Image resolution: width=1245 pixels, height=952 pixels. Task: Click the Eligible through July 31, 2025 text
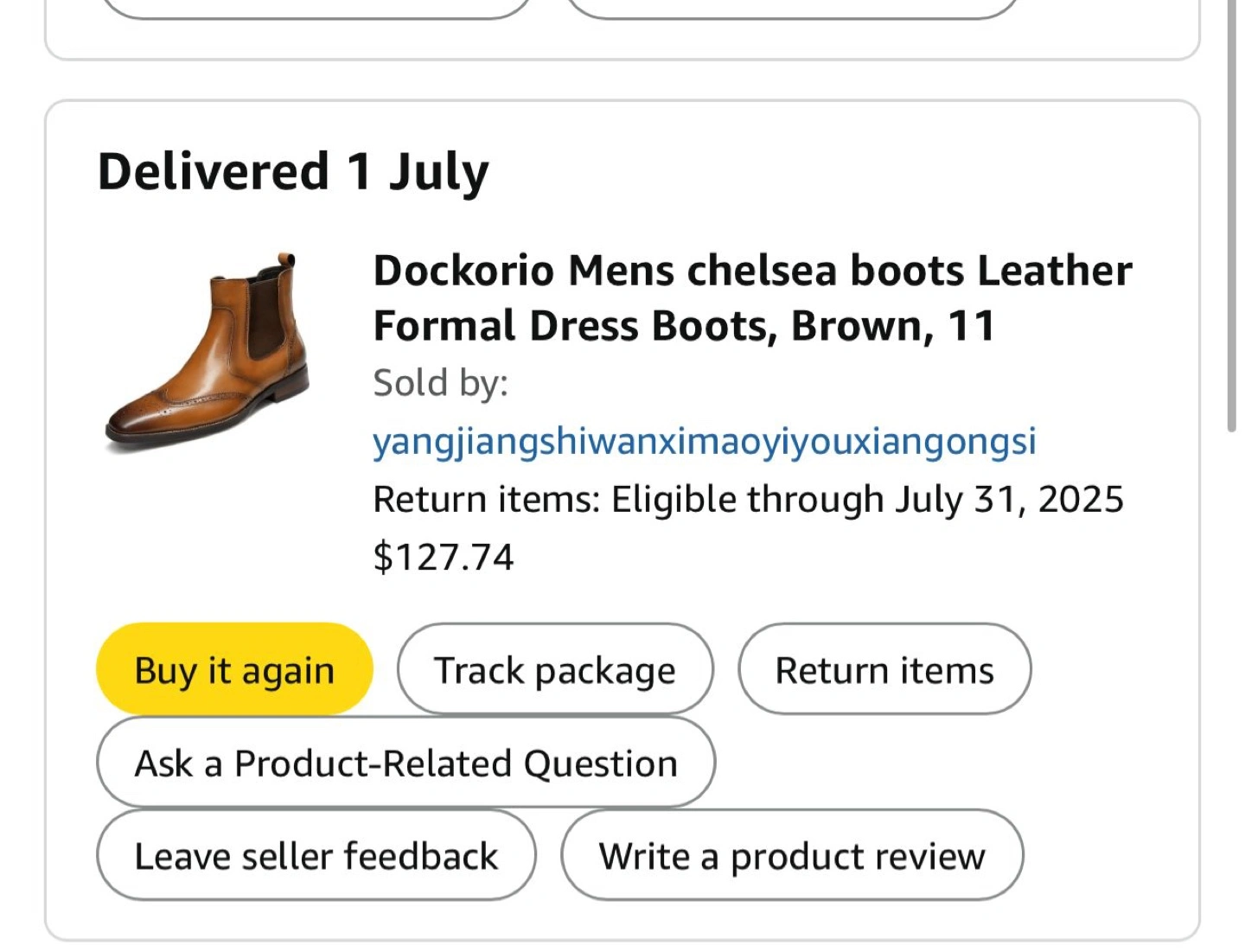(867, 500)
